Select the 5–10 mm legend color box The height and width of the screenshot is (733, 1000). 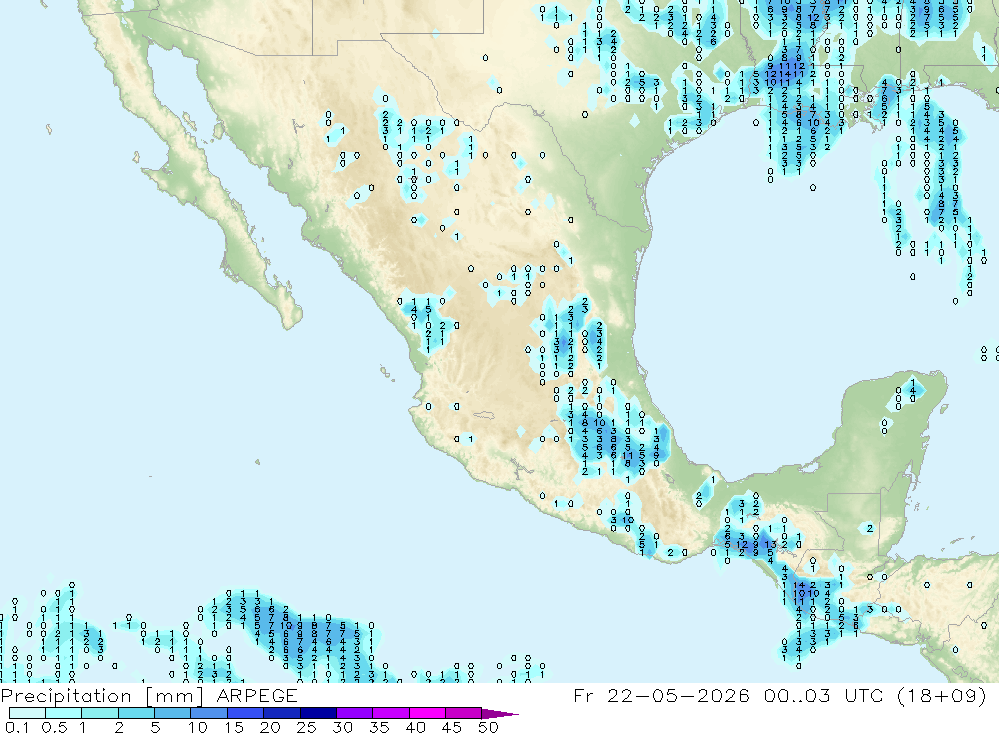coord(172,713)
